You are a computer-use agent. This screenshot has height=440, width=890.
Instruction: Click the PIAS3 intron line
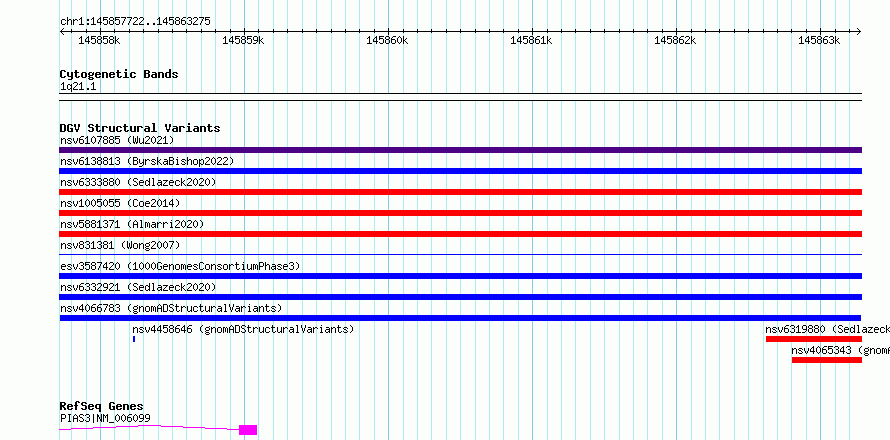pyautogui.click(x=149, y=428)
